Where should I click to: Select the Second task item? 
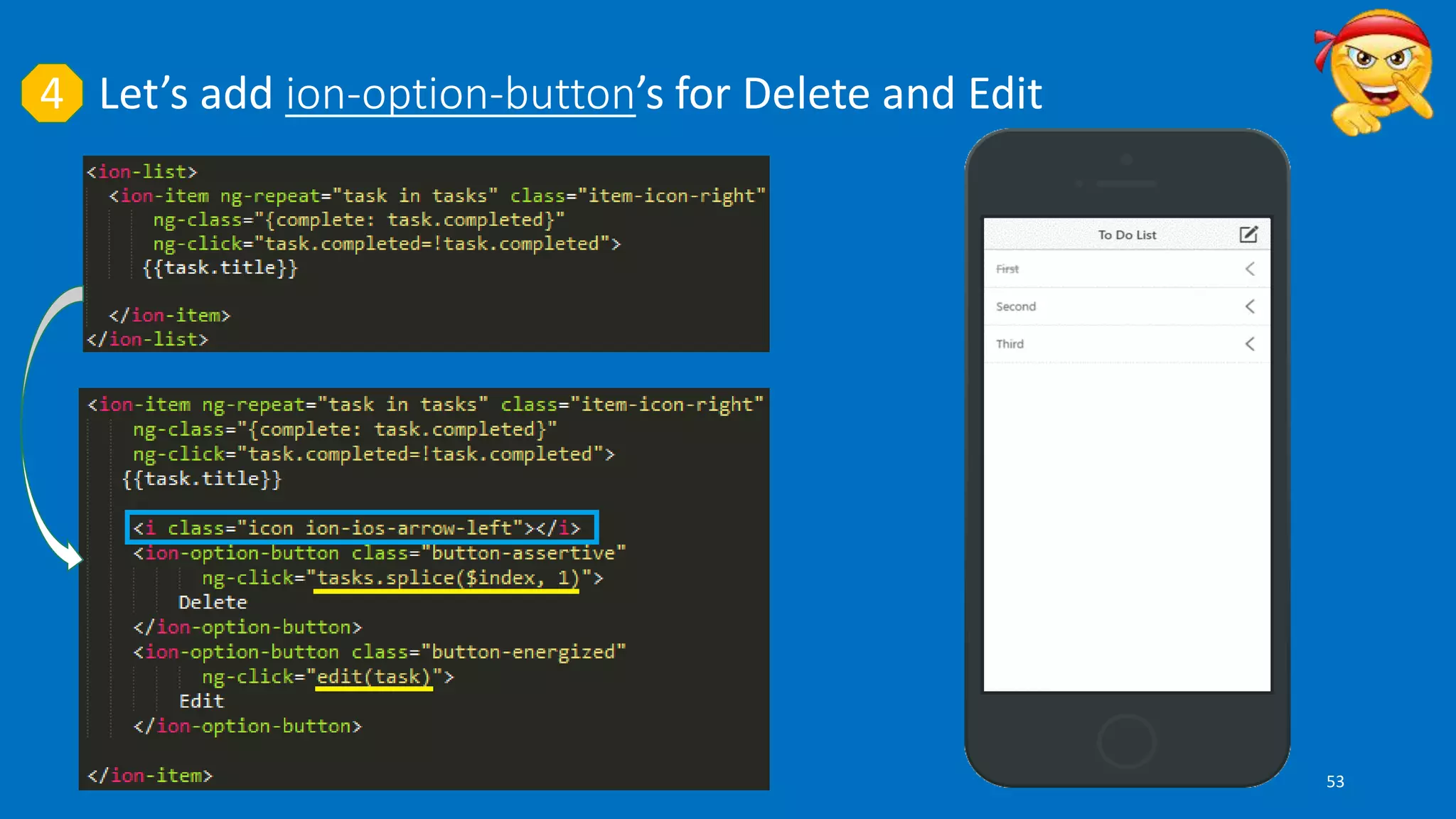tap(1127, 306)
